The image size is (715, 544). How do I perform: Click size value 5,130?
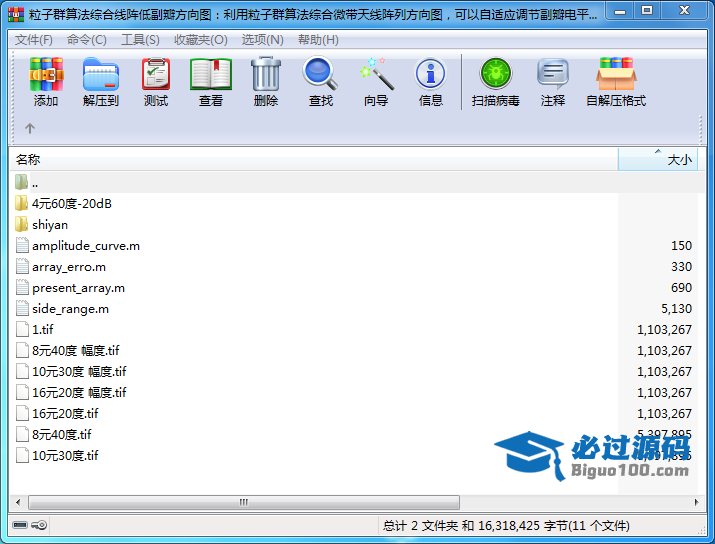click(x=676, y=309)
